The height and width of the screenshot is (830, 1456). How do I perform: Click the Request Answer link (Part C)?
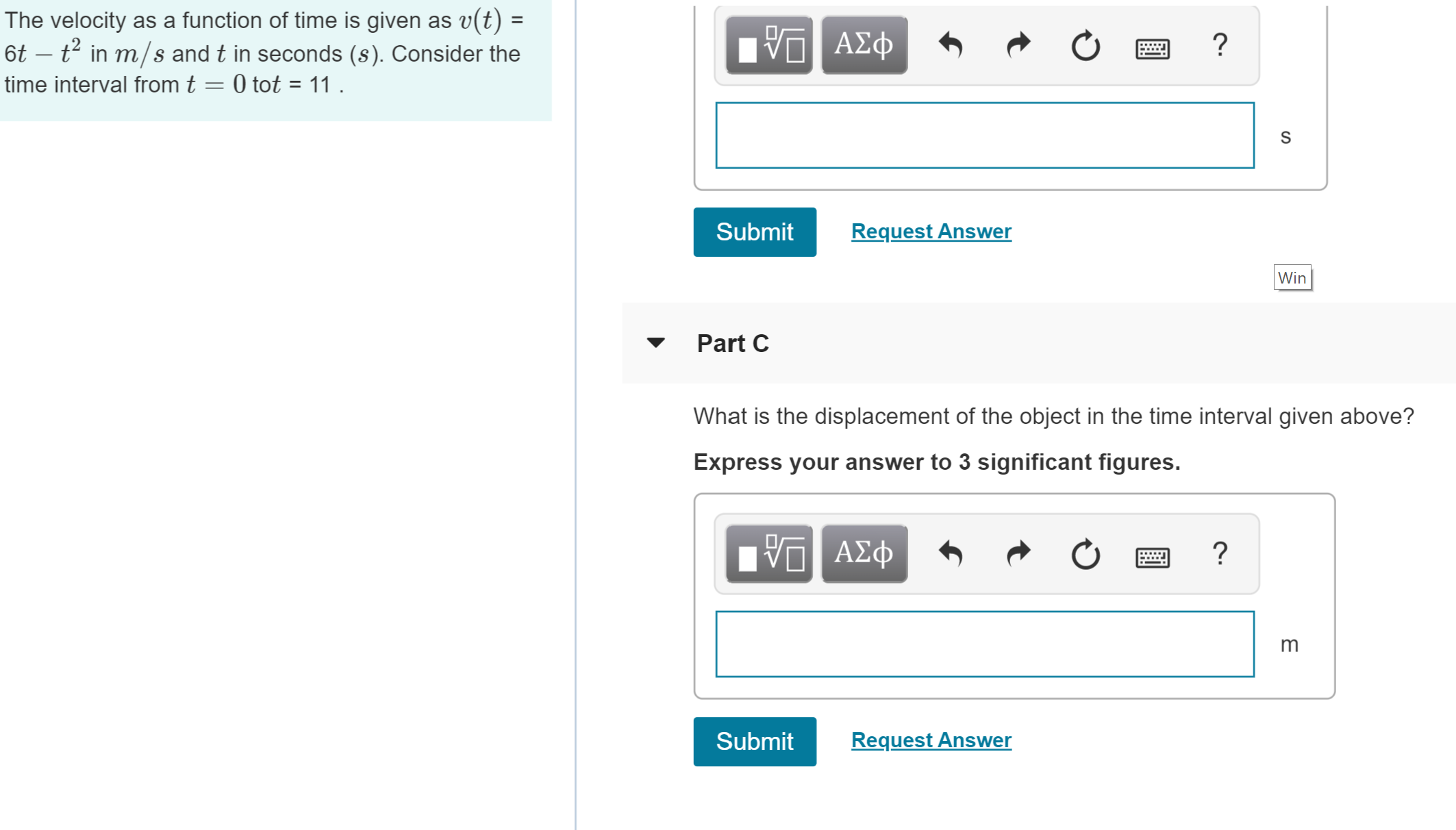(928, 740)
